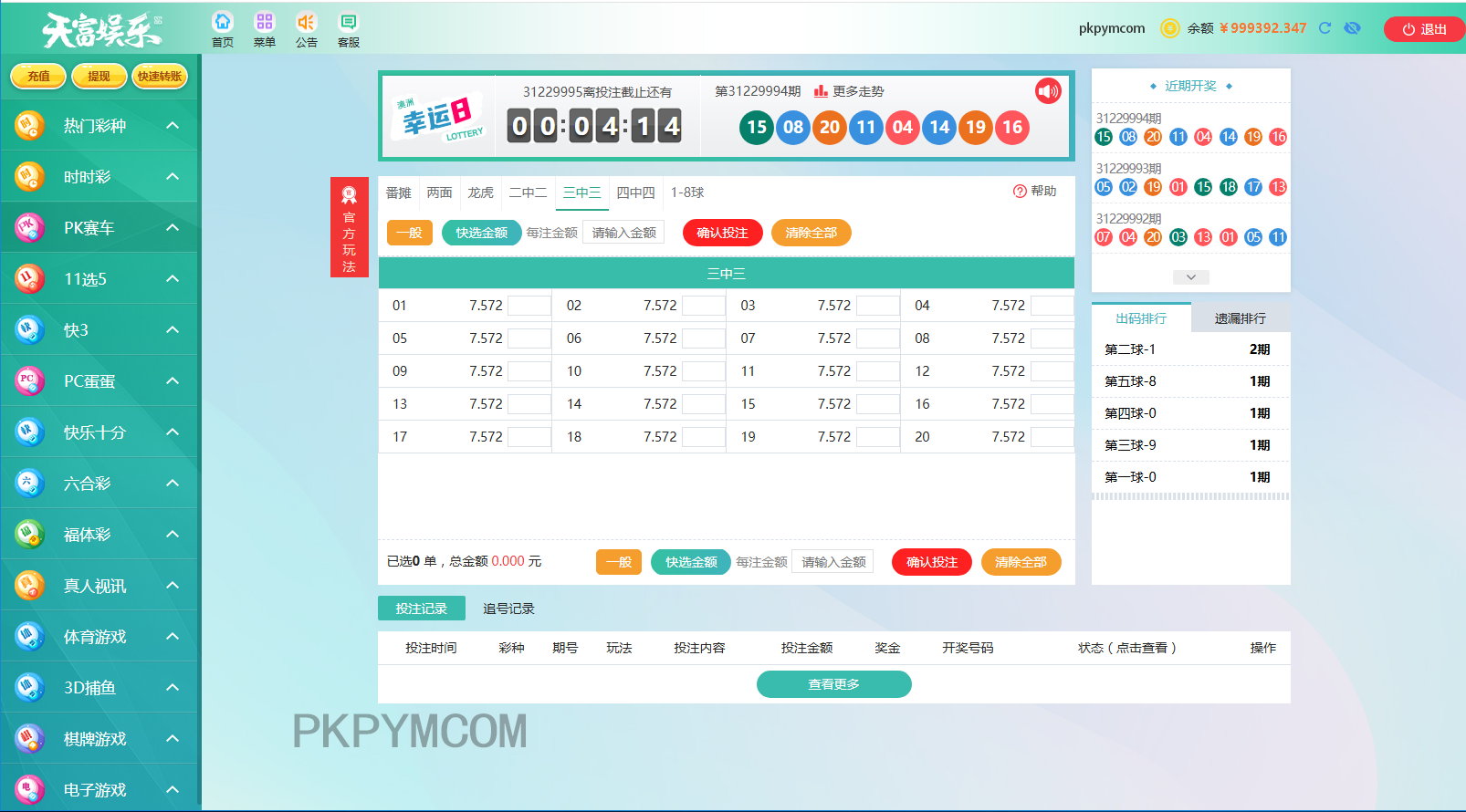Viewport: 1466px width, 812px height.
Task: Click the 福体彩 sidebar icon
Action: click(x=29, y=534)
